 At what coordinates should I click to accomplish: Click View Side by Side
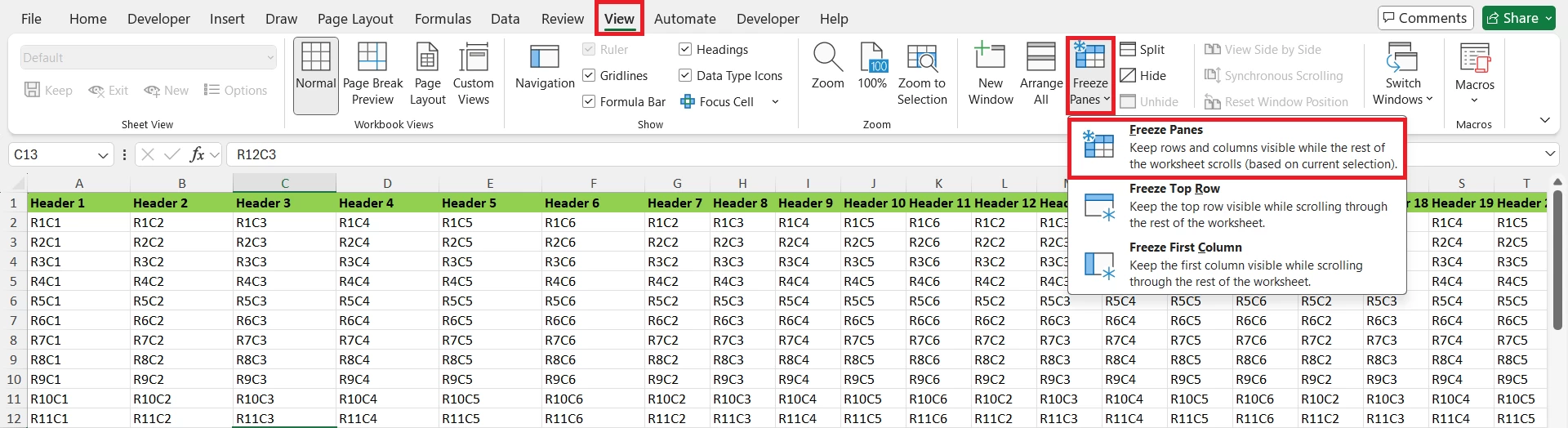[x=1263, y=50]
